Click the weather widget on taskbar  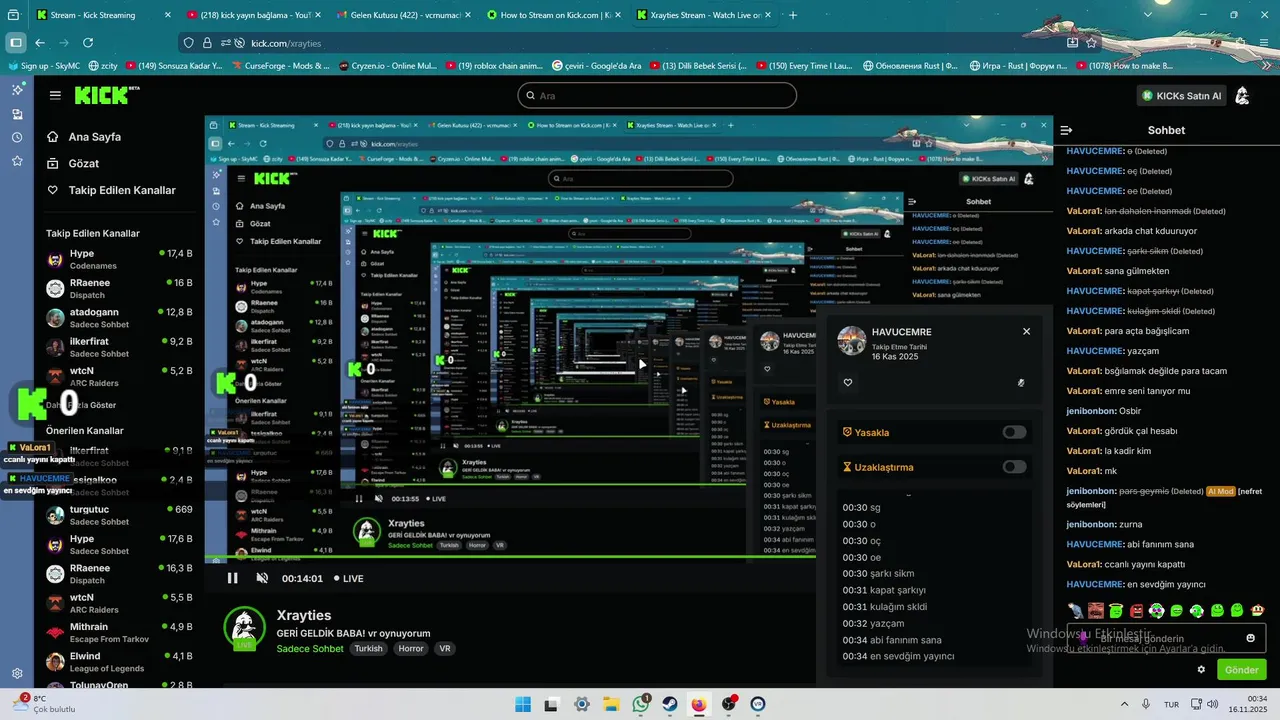point(42,704)
